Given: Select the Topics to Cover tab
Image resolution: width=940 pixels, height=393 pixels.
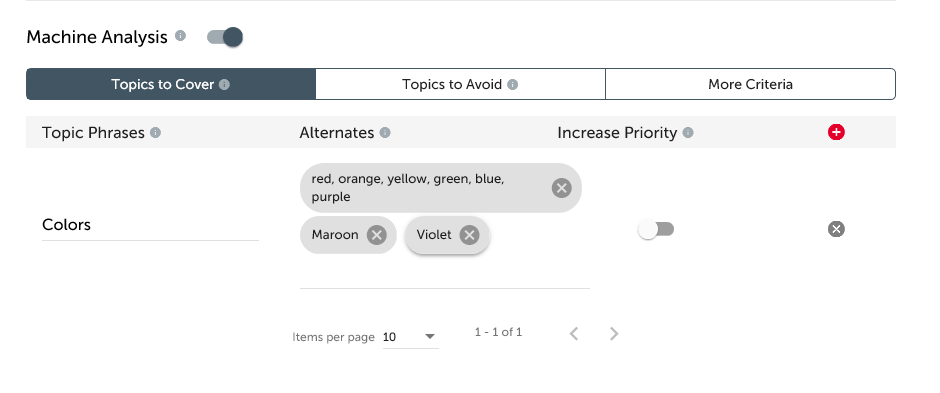Looking at the screenshot, I should [x=171, y=84].
